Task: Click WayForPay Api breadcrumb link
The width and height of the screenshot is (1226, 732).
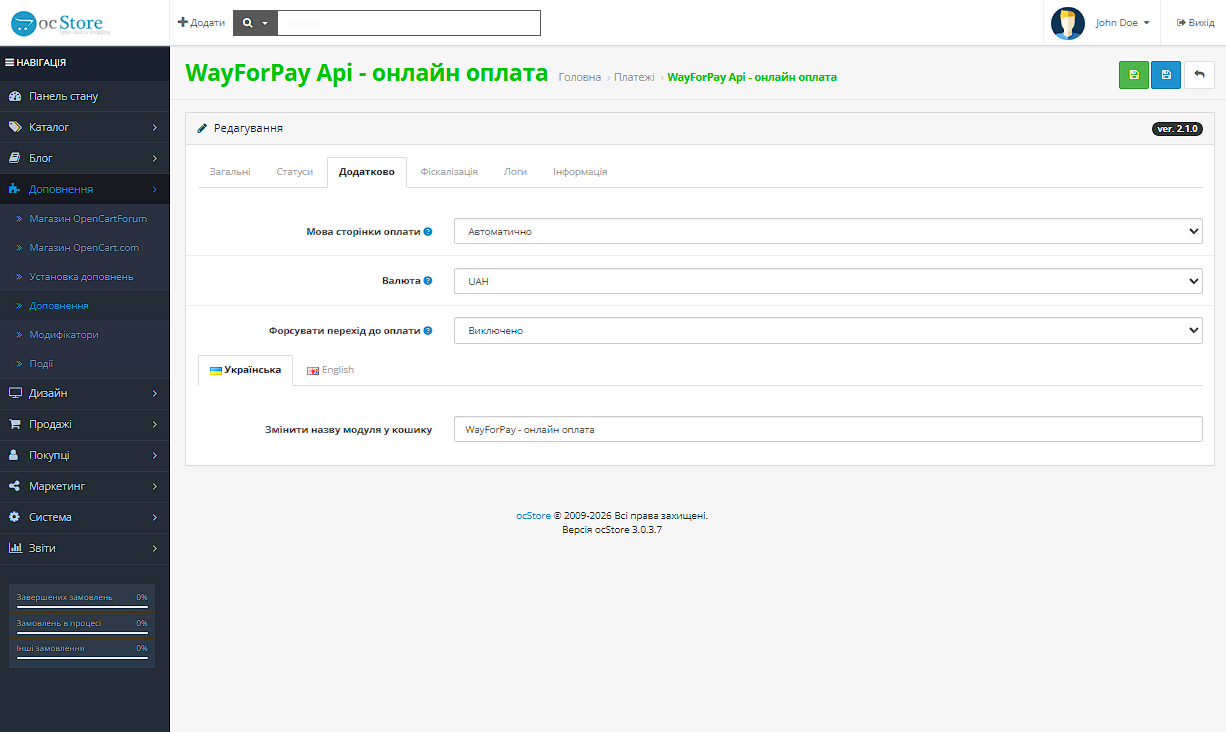Action: tap(752, 77)
